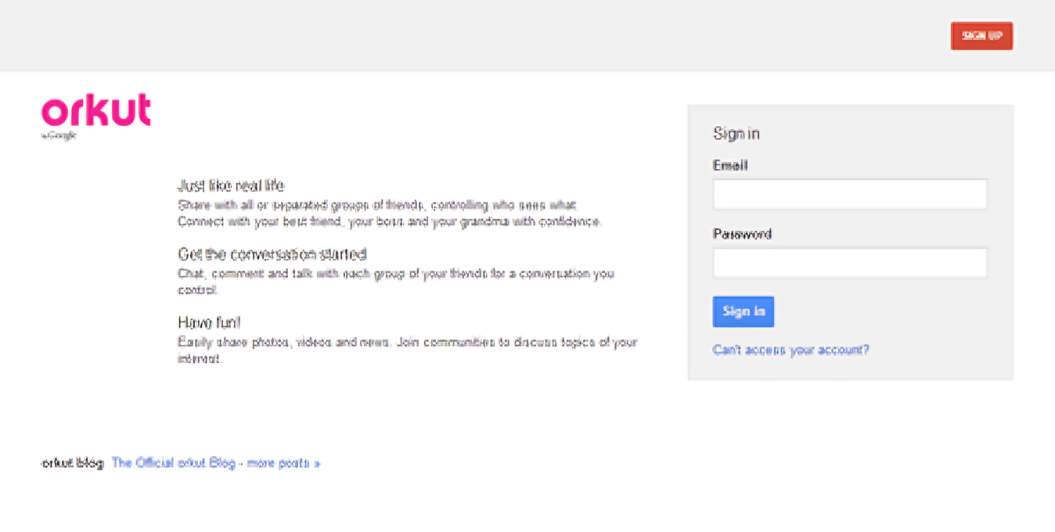Click the 'orkut blog' label text
This screenshot has height=532, width=1055.
[x=72, y=463]
